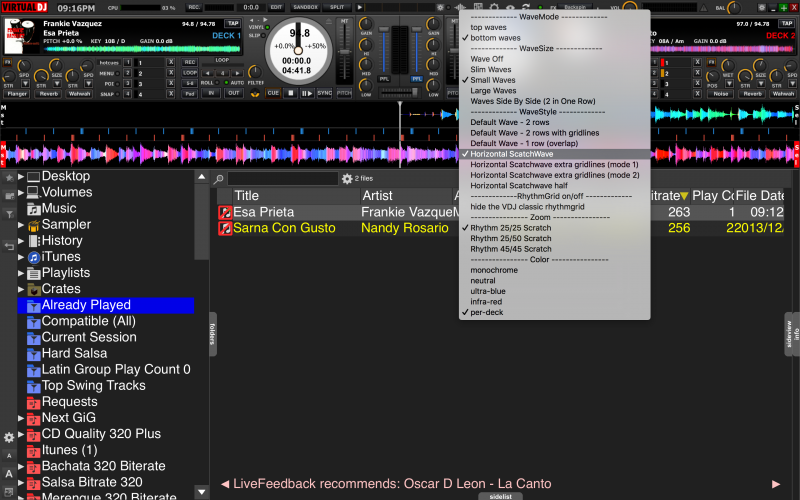
Task: Click the loop IN button on Deck 1
Action: point(211,93)
